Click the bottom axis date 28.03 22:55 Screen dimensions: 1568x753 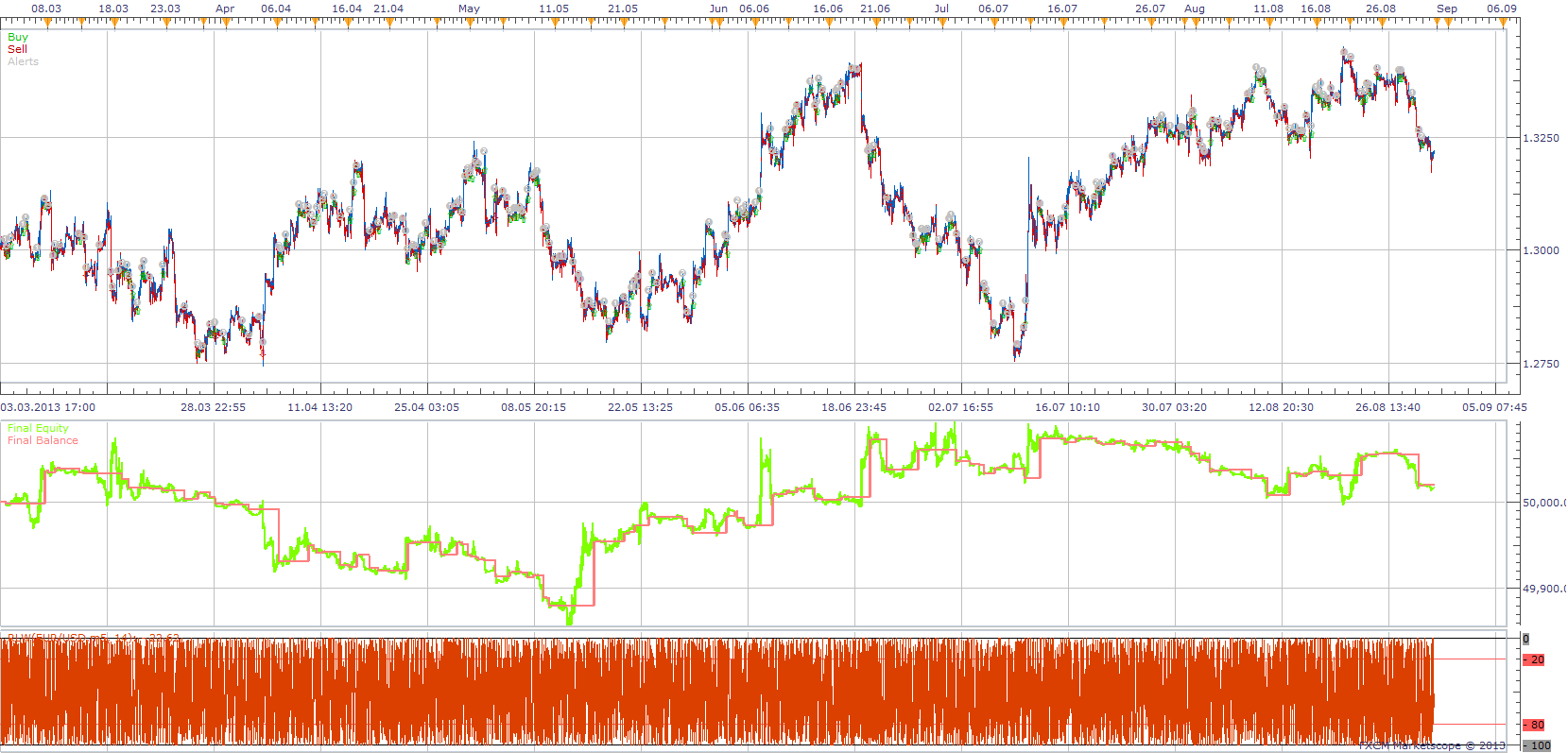click(x=214, y=407)
